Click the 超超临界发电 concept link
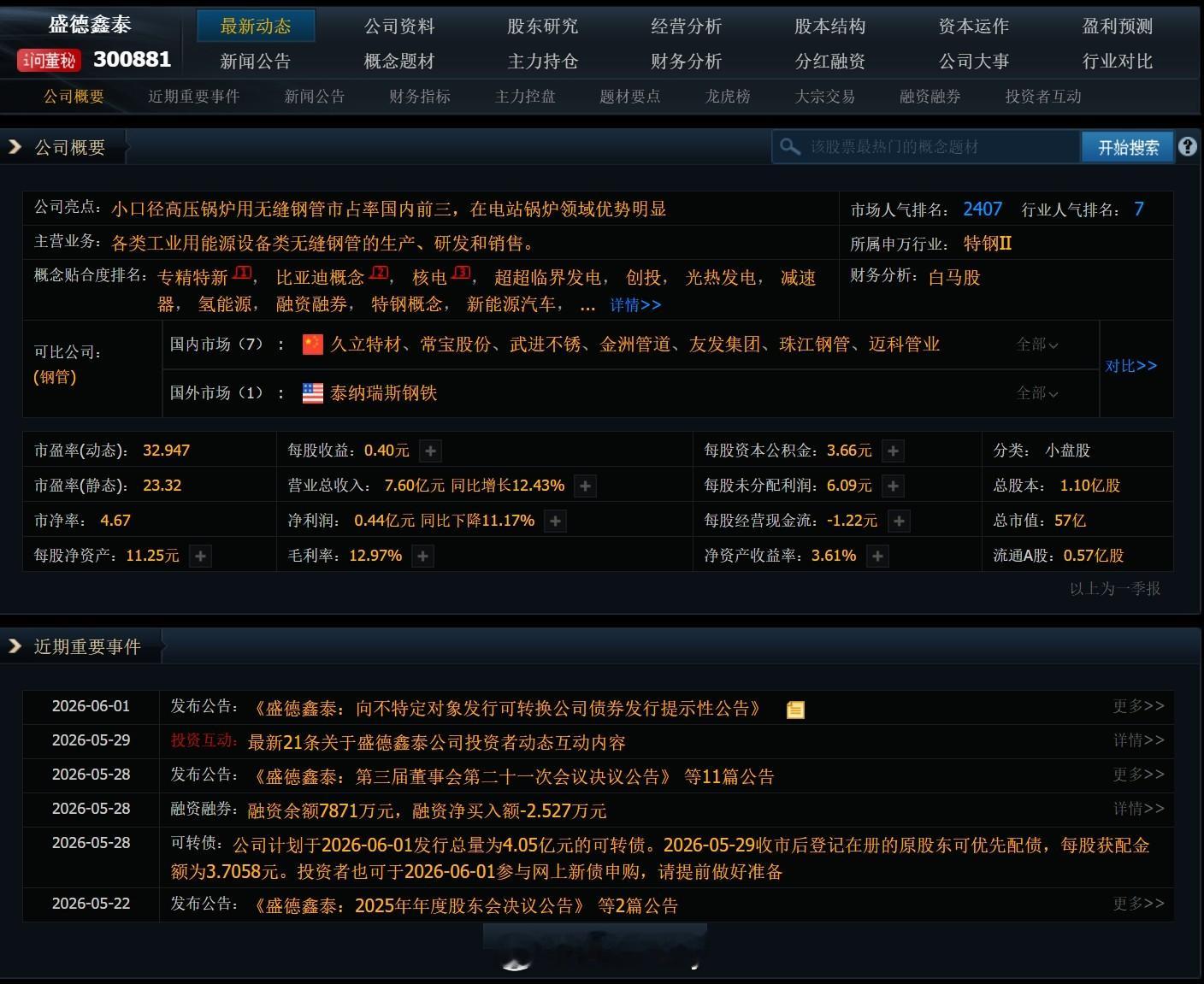The height and width of the screenshot is (984, 1204). pos(547,278)
